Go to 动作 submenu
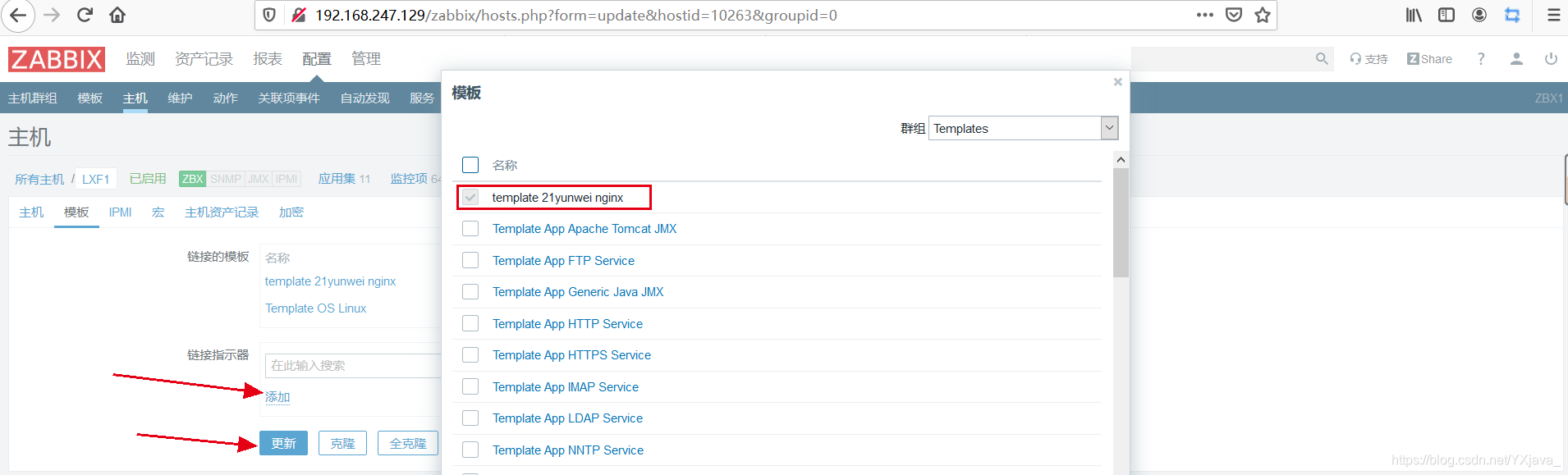 point(225,98)
